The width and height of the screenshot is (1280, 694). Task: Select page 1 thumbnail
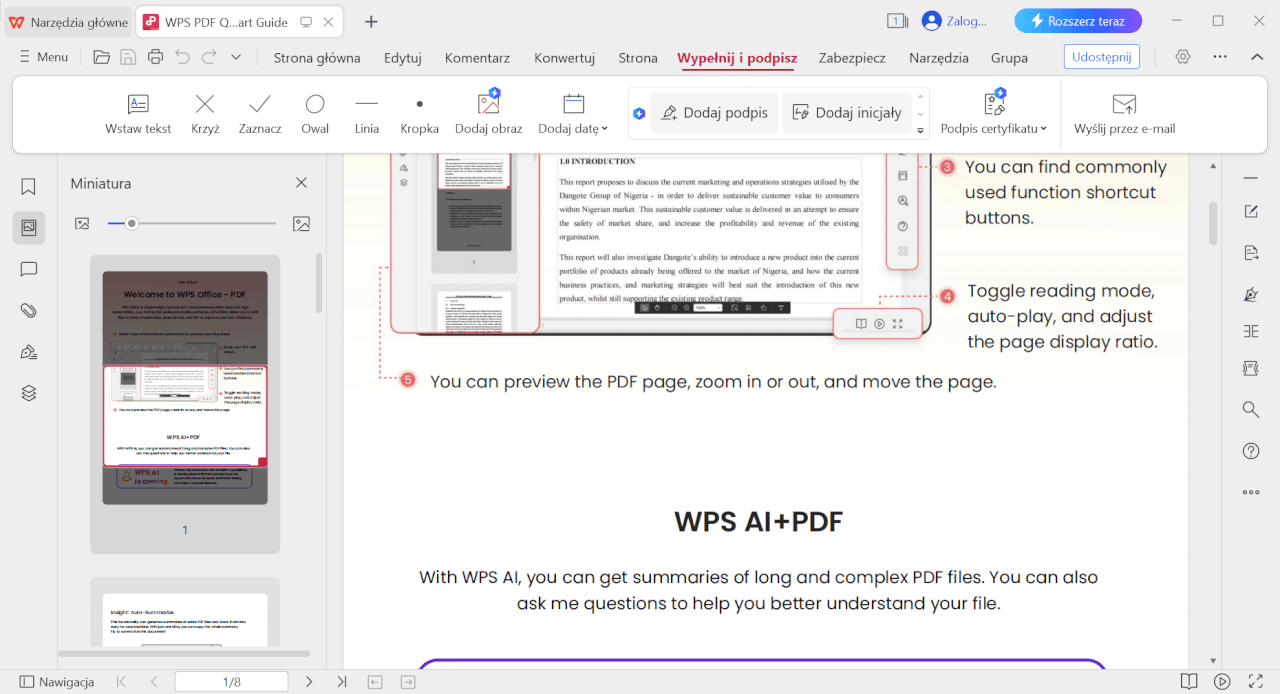(185, 388)
